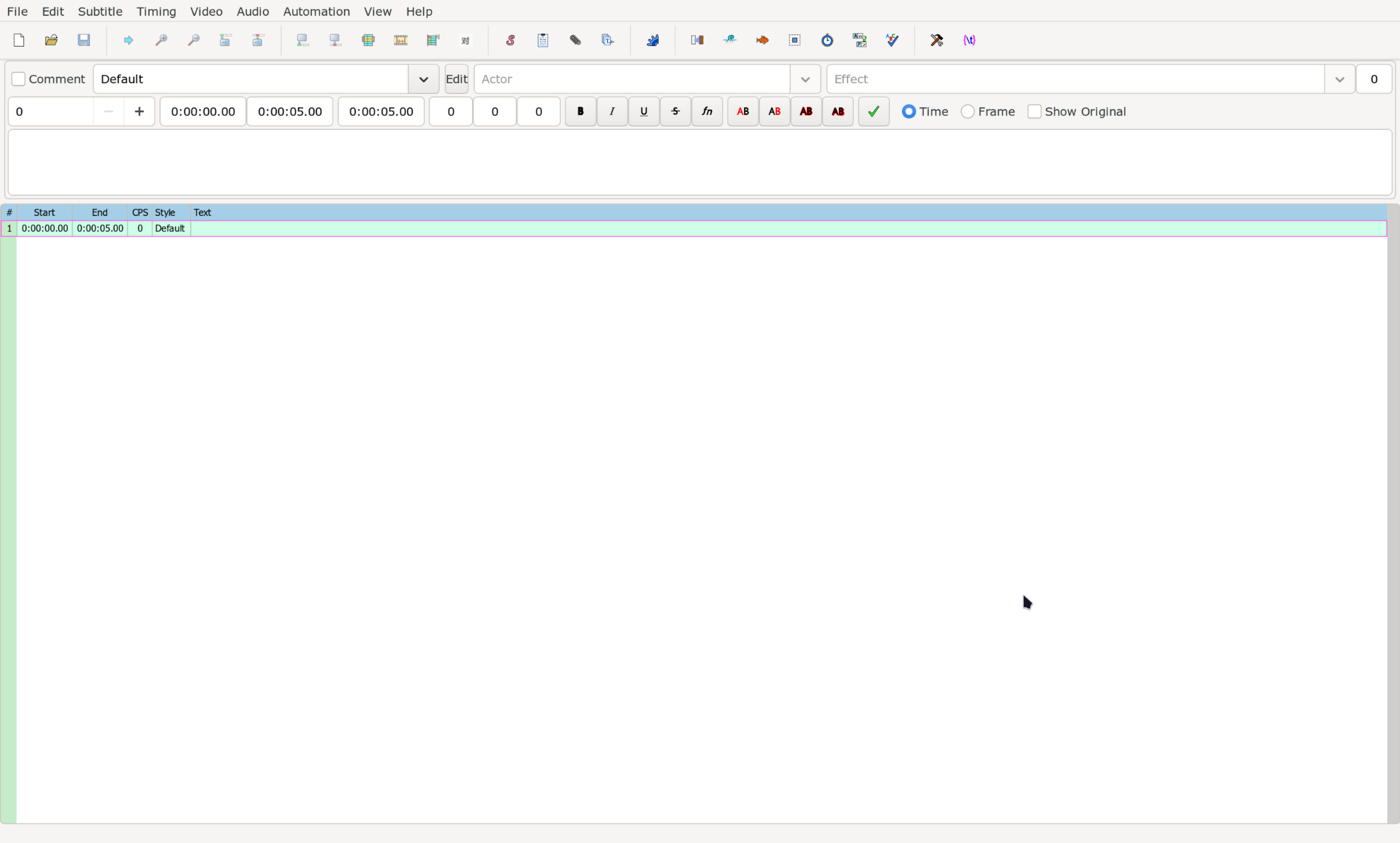The width and height of the screenshot is (1400, 843).
Task: Open the Actor dropdown arrow
Action: pyautogui.click(x=805, y=79)
